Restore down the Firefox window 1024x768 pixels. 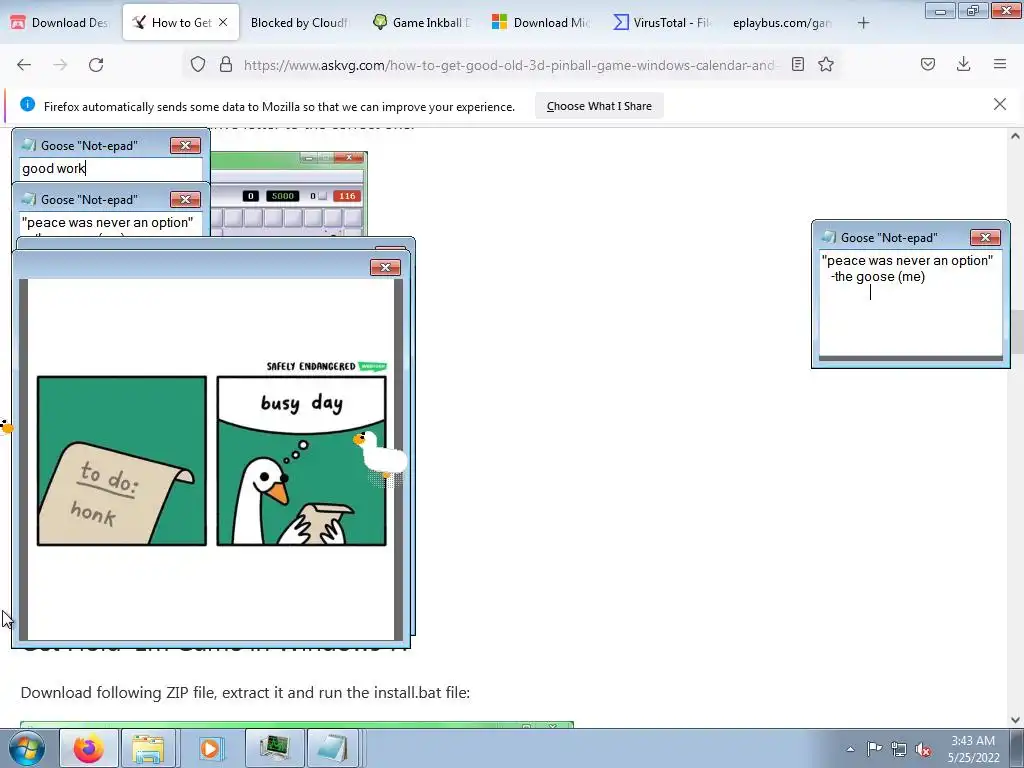(x=973, y=11)
